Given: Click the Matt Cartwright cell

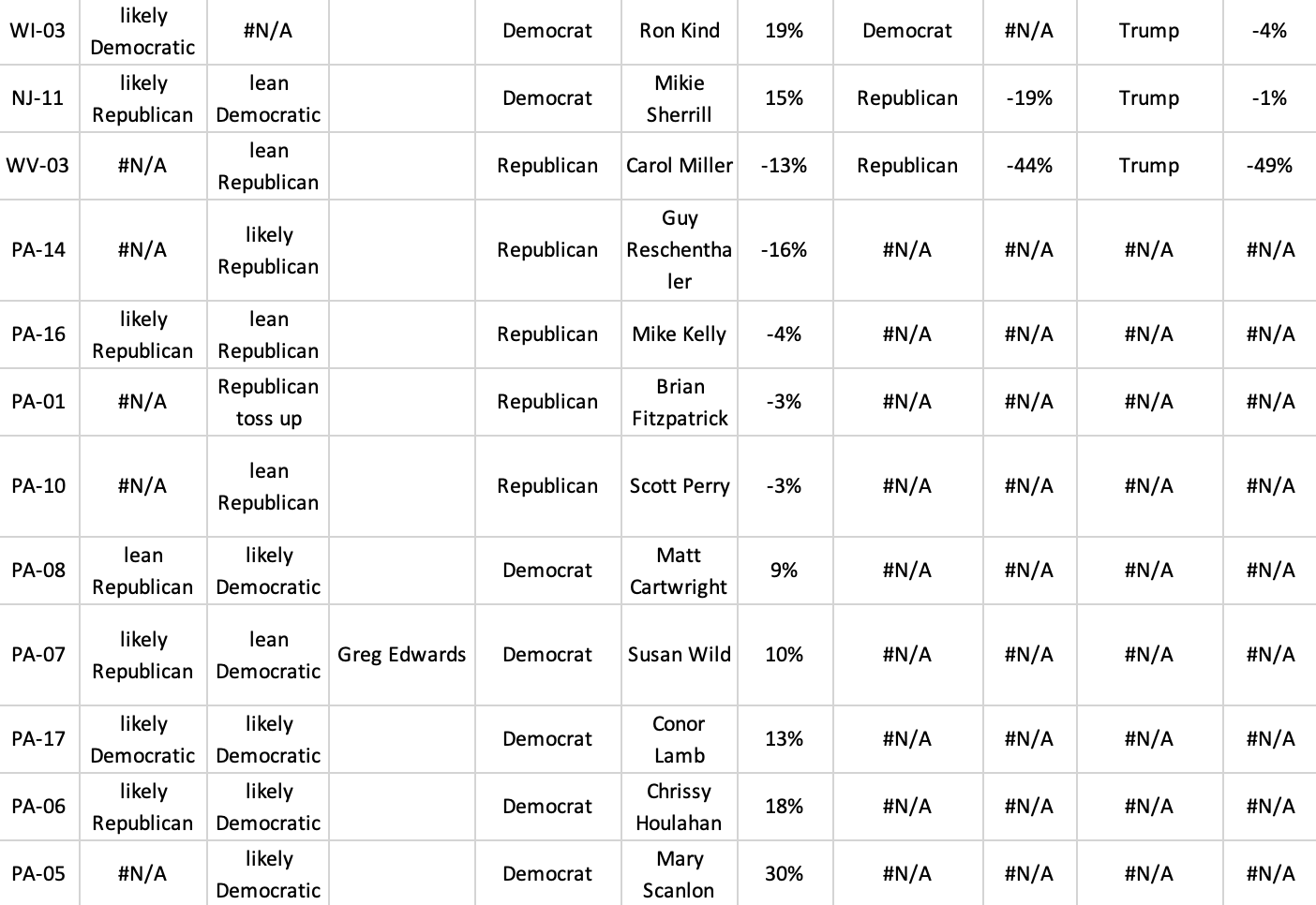Looking at the screenshot, I should 679,571.
